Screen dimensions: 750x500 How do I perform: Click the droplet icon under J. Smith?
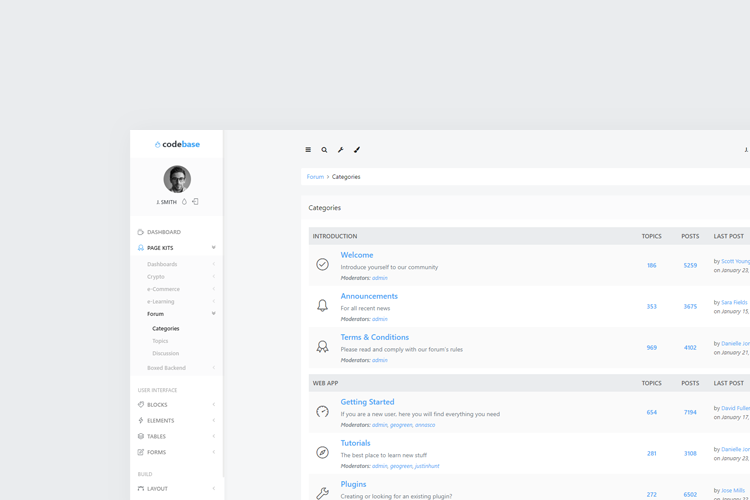(x=184, y=202)
